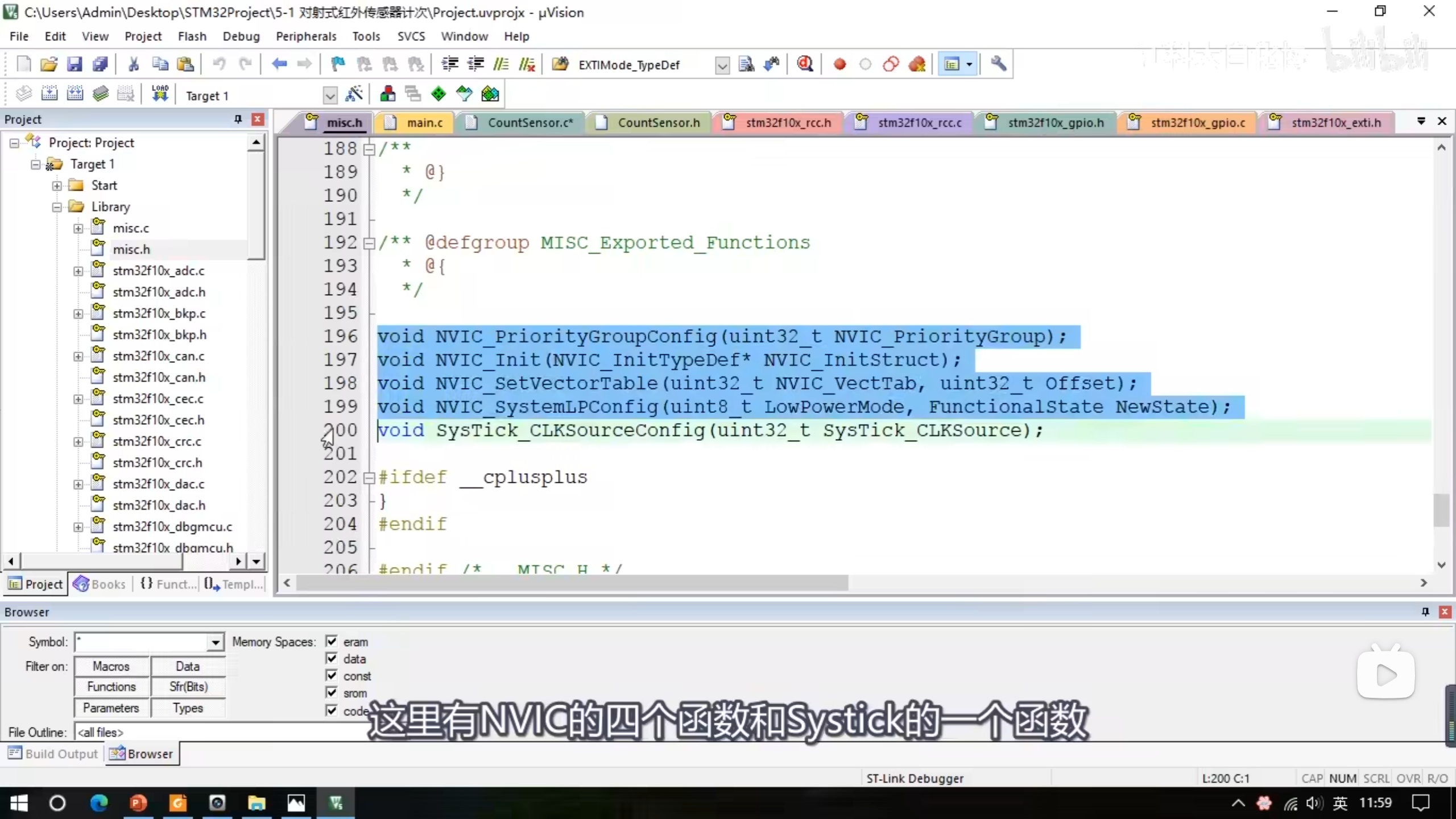Click the Manage Run-Time Environment green diamond icon

click(x=438, y=94)
